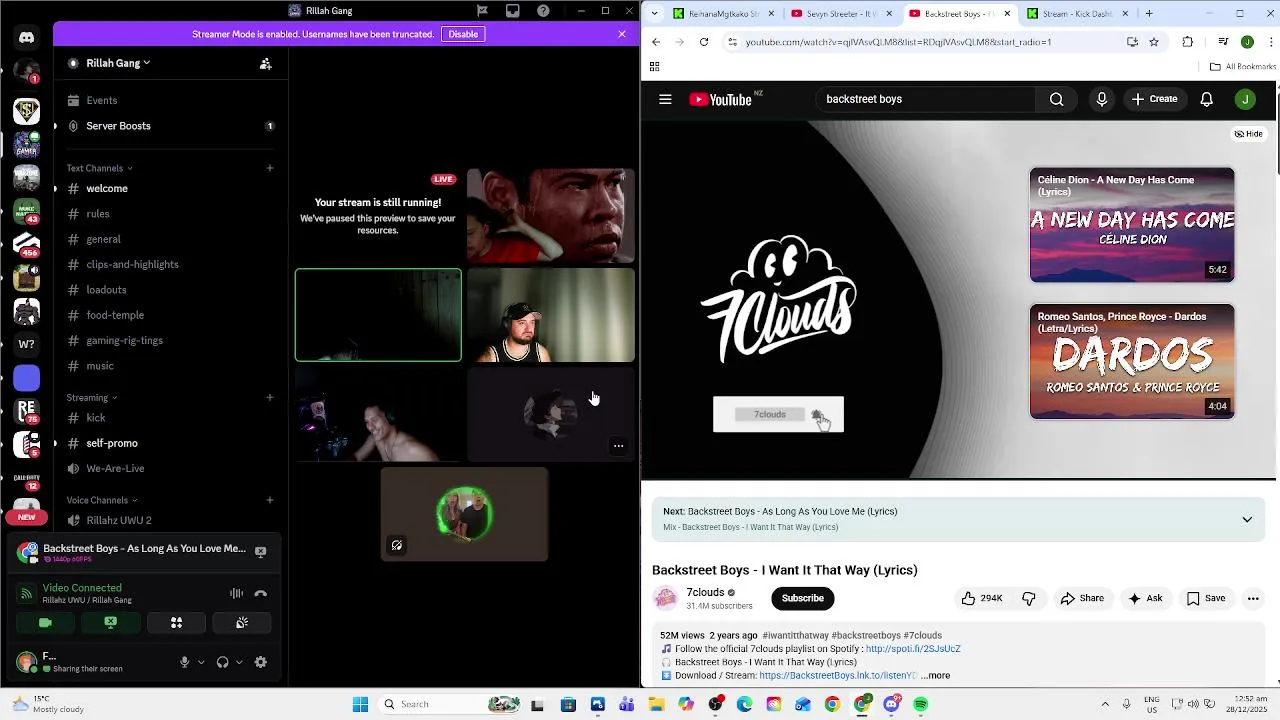Open Discord inbox icon in title bar

[512, 11]
